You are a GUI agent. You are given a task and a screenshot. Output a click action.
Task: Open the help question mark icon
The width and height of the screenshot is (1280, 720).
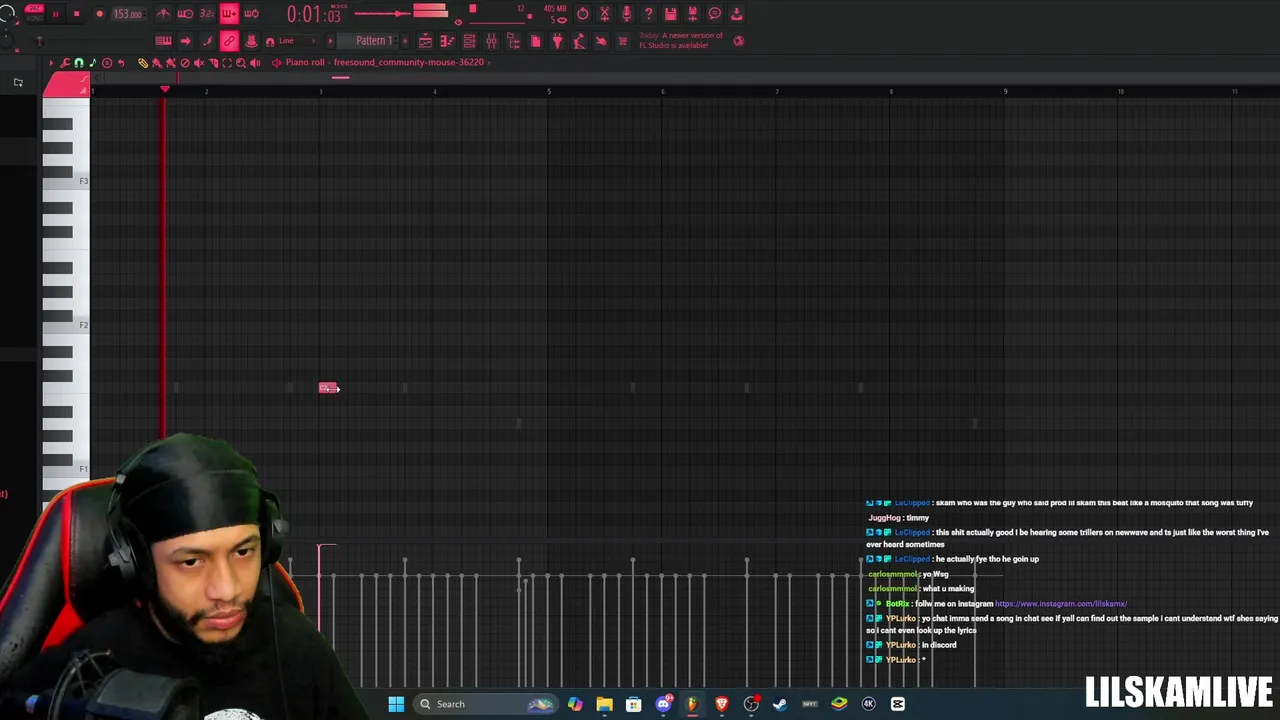pyautogui.click(x=649, y=14)
